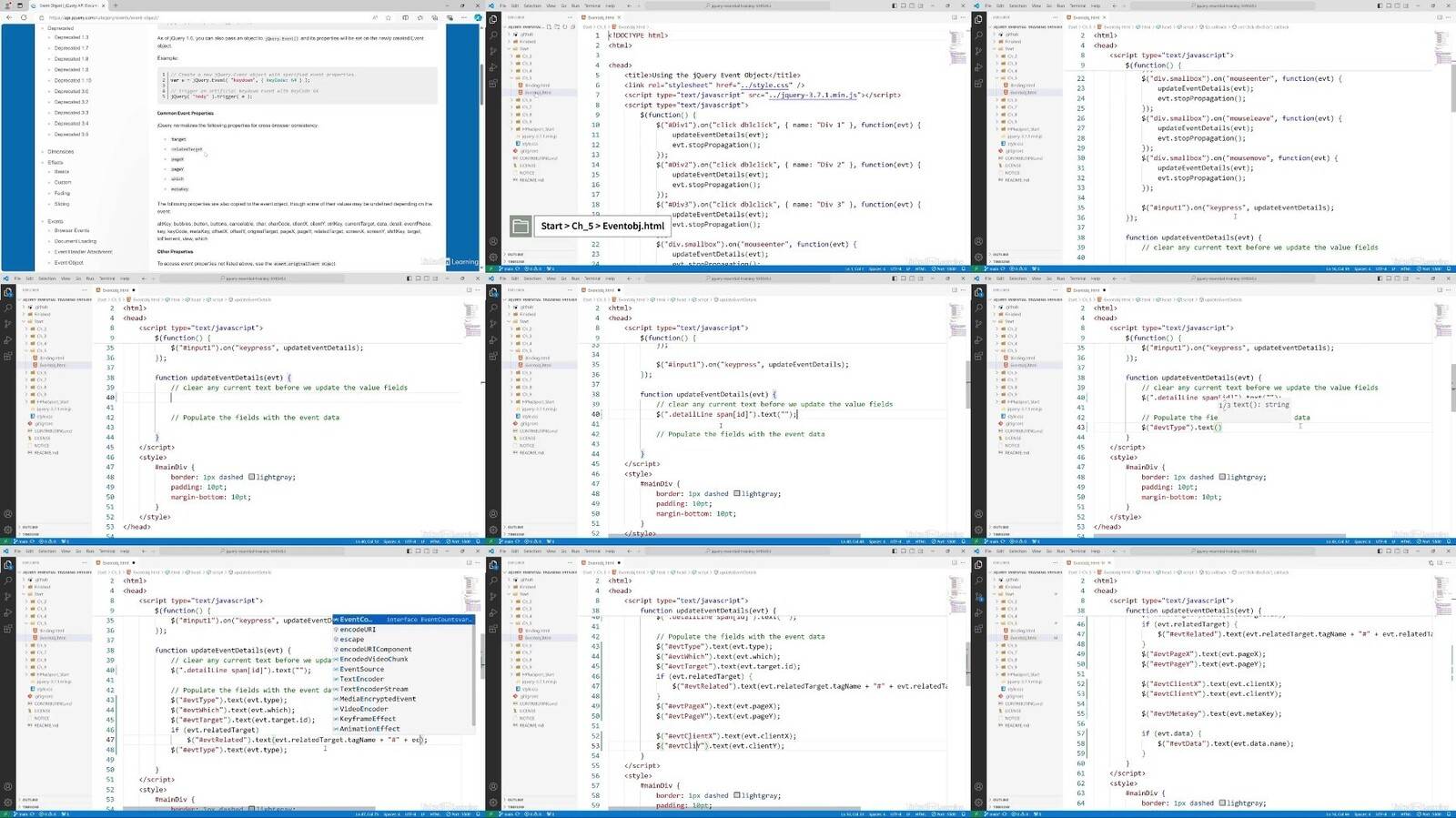The height and width of the screenshot is (818, 1456).
Task: Open Terminal menu in the DOCTYPE code window
Action: (592, 5)
